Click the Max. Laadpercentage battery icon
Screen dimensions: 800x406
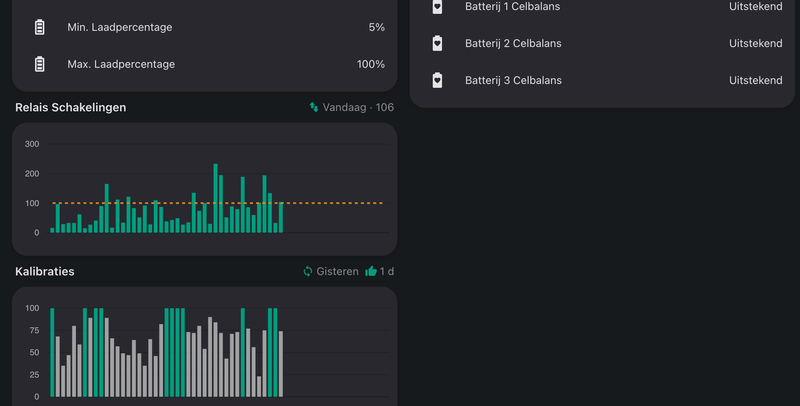tap(39, 64)
